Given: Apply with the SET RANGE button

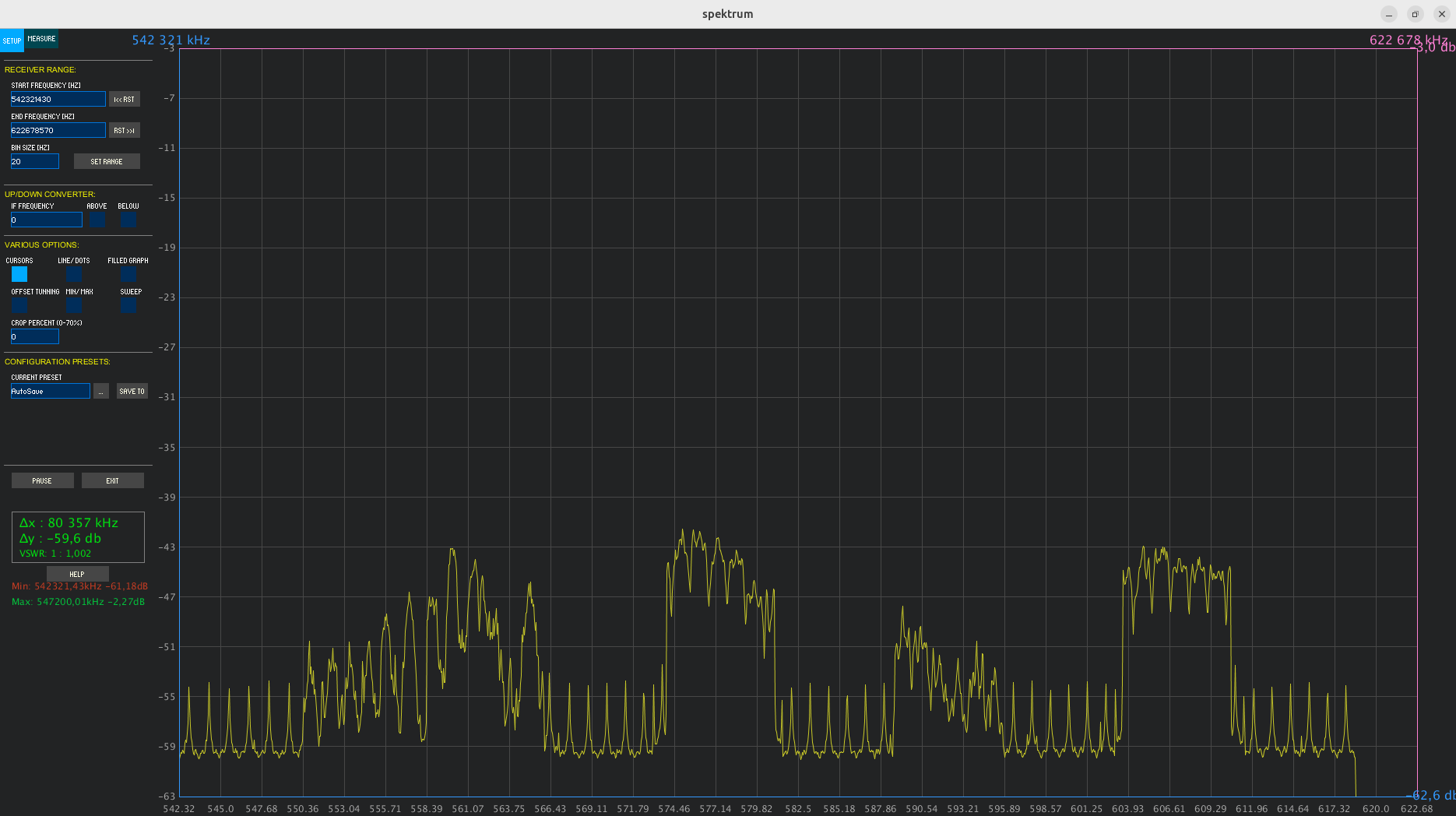Looking at the screenshot, I should click(107, 161).
